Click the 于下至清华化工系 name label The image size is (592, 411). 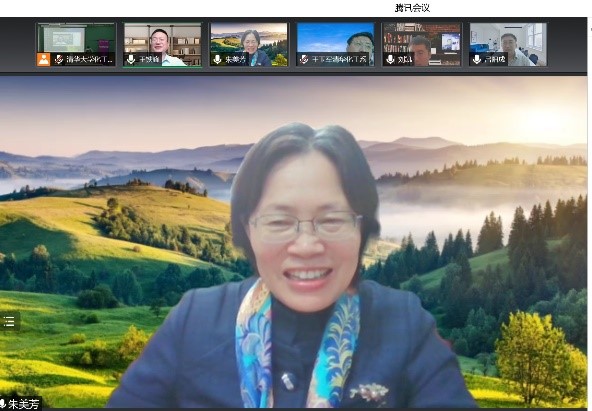click(339, 59)
